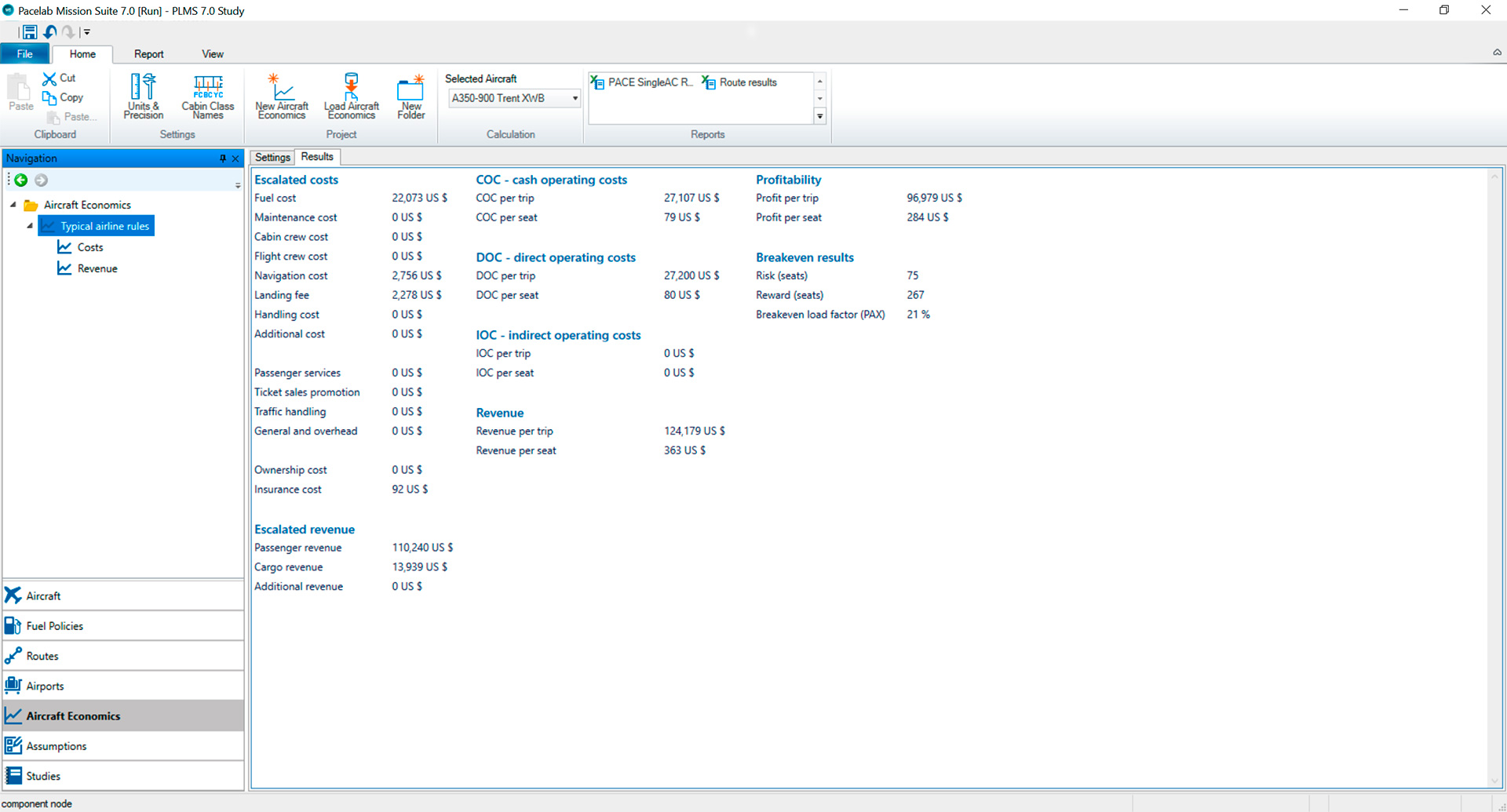The height and width of the screenshot is (812, 1507).
Task: Click the Paste clipboard icon
Action: (x=20, y=93)
